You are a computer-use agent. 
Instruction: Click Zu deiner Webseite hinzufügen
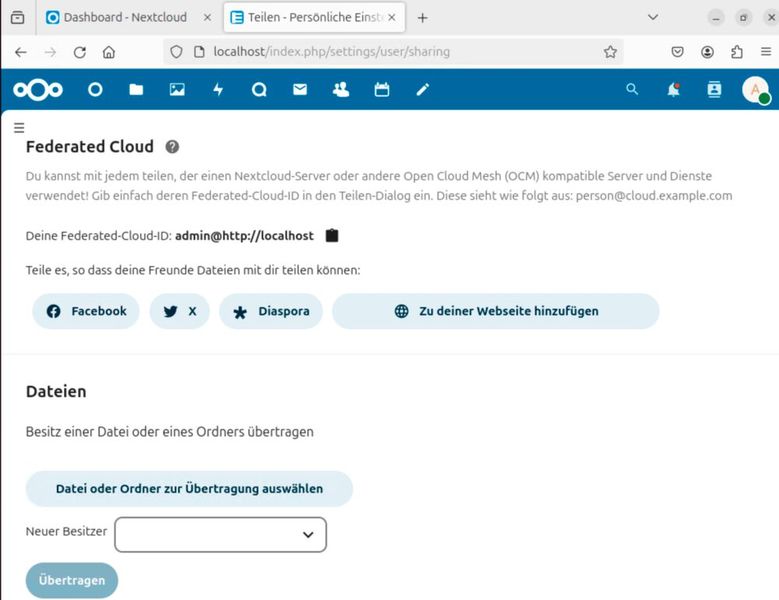pos(496,311)
